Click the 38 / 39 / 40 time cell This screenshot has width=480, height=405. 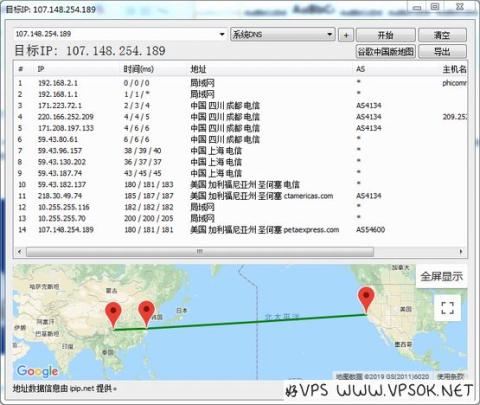143,151
